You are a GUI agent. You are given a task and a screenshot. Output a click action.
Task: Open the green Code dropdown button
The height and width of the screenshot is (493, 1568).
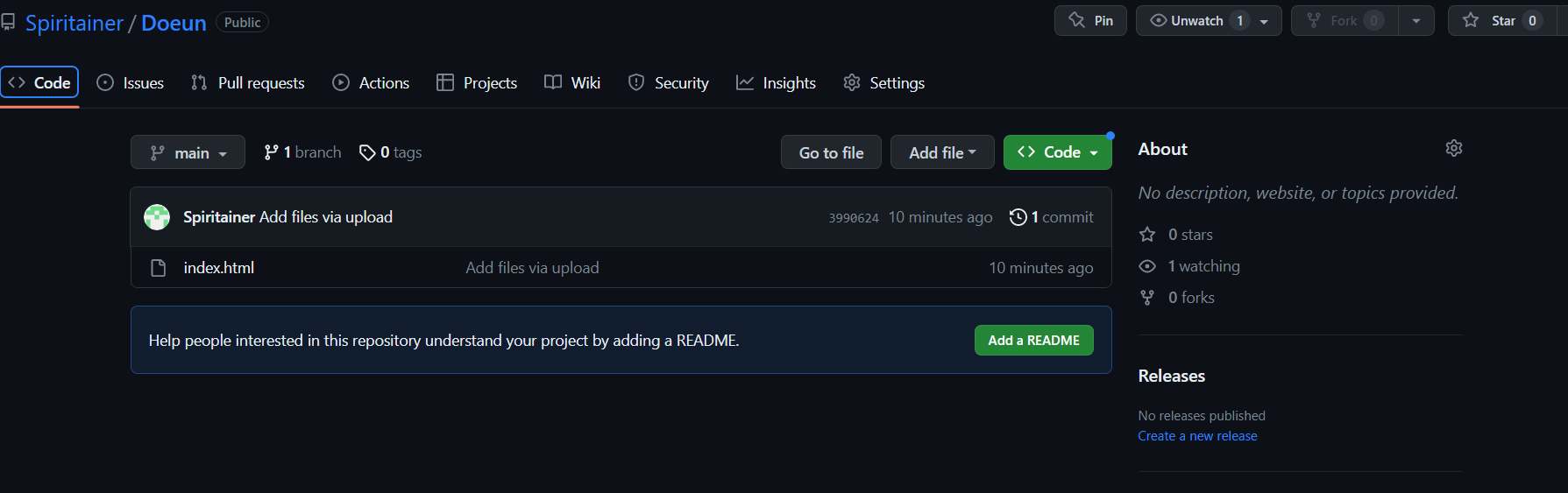pyautogui.click(x=1057, y=152)
